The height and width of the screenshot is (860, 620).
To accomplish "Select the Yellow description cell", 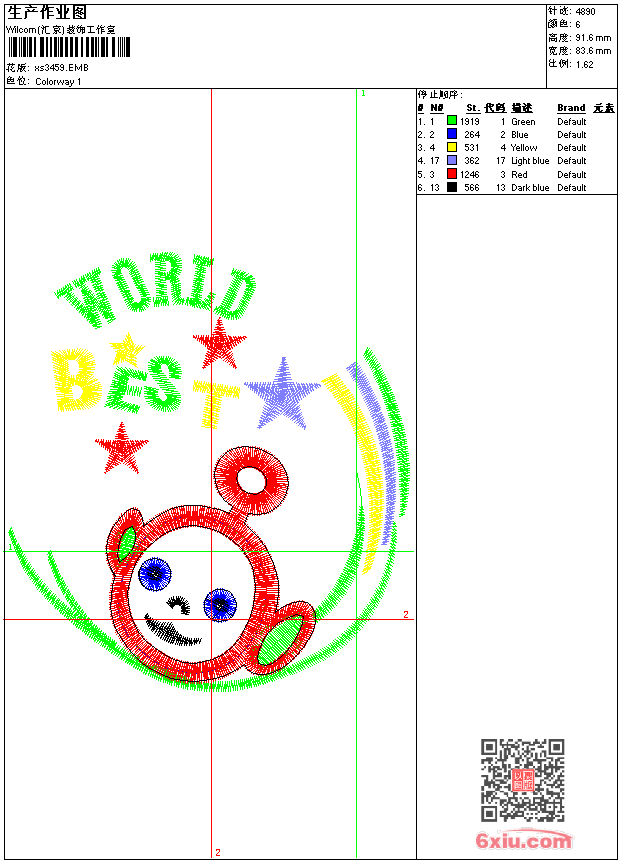I will tap(524, 148).
